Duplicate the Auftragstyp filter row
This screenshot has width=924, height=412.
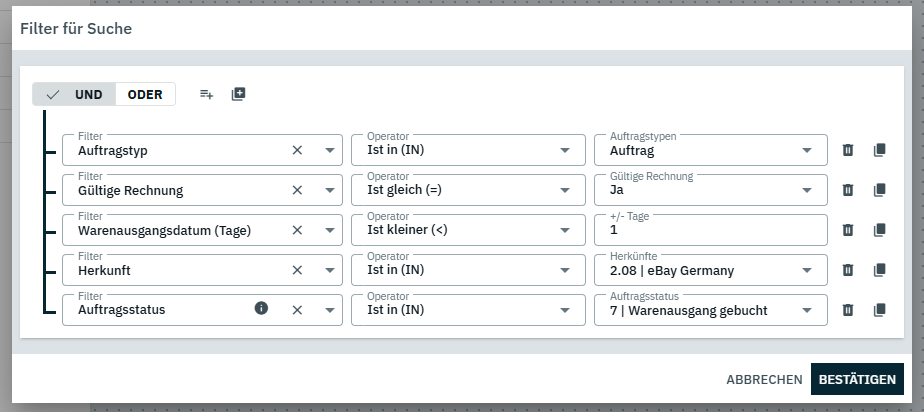pyautogui.click(x=880, y=150)
